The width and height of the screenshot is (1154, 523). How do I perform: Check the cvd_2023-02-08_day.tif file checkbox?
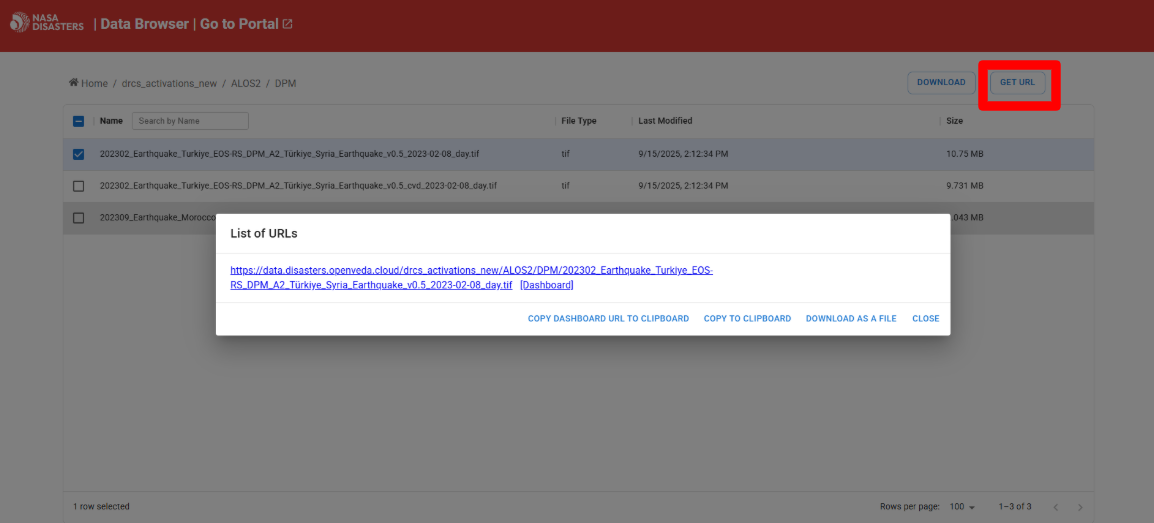pos(79,186)
